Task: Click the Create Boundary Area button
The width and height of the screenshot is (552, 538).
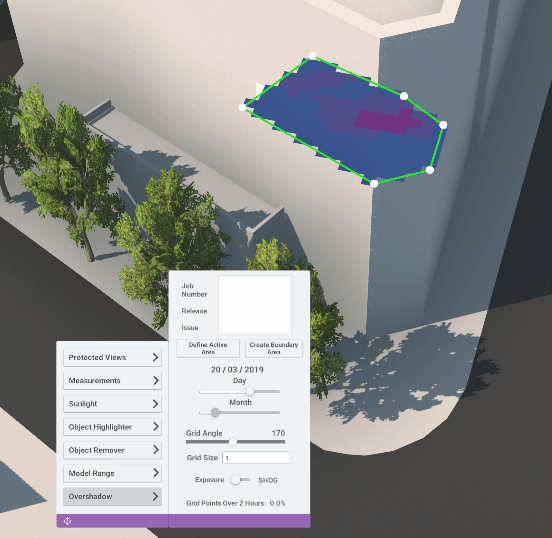Action: point(274,348)
